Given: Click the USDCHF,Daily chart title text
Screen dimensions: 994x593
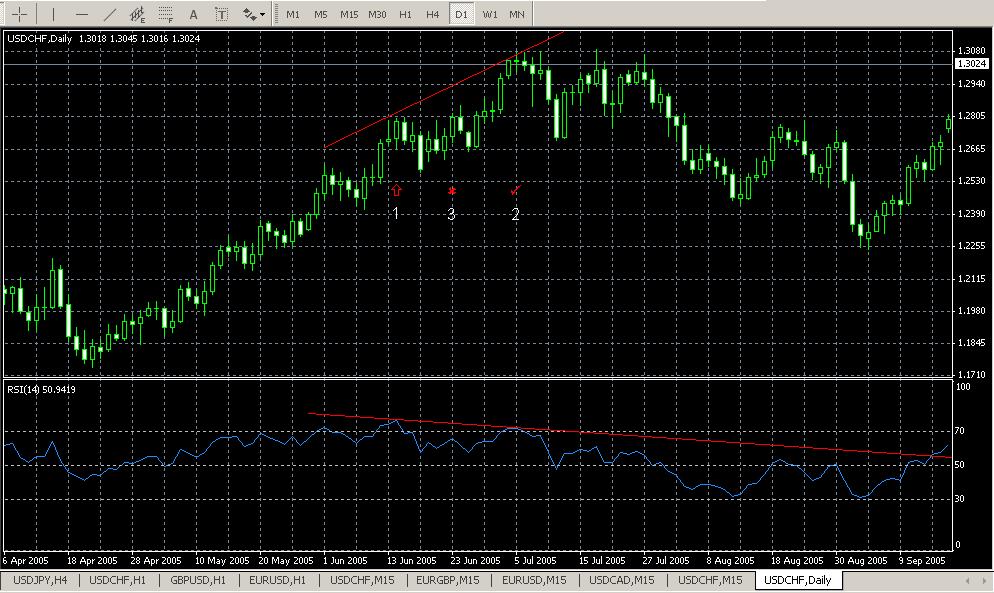Looking at the screenshot, I should 39,39.
